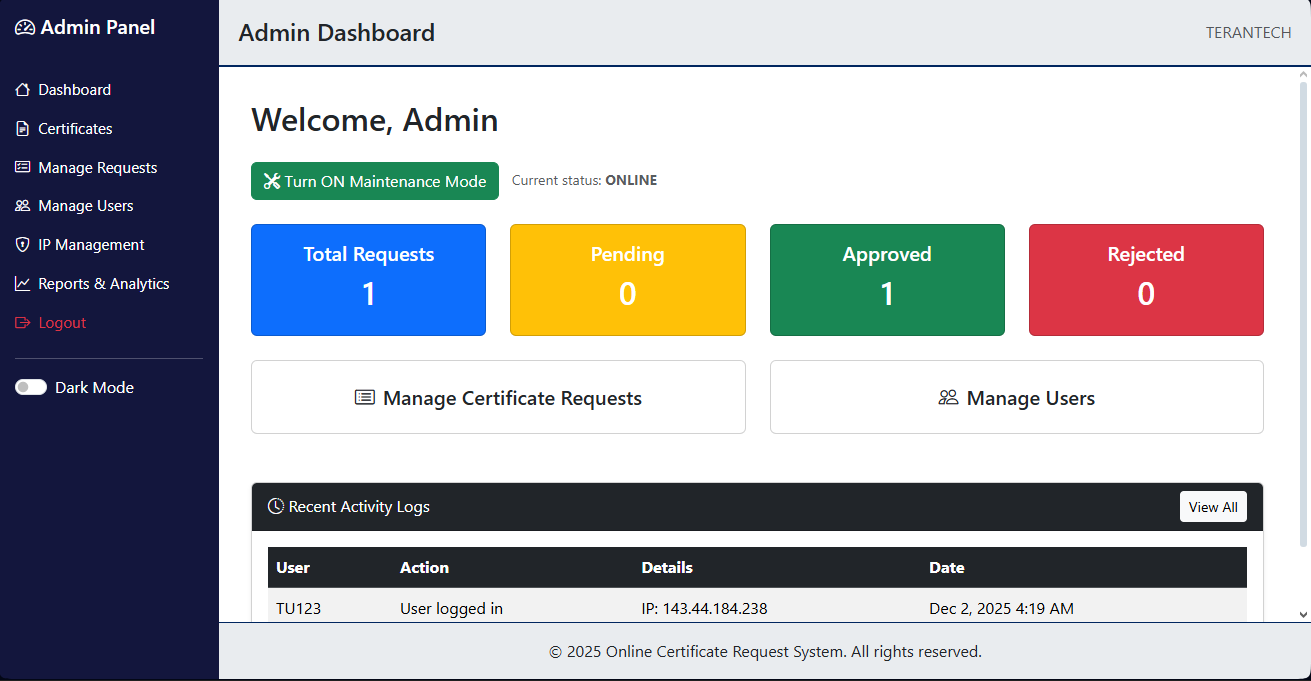Select the Pending stats card
1311x681 pixels.
tap(627, 279)
